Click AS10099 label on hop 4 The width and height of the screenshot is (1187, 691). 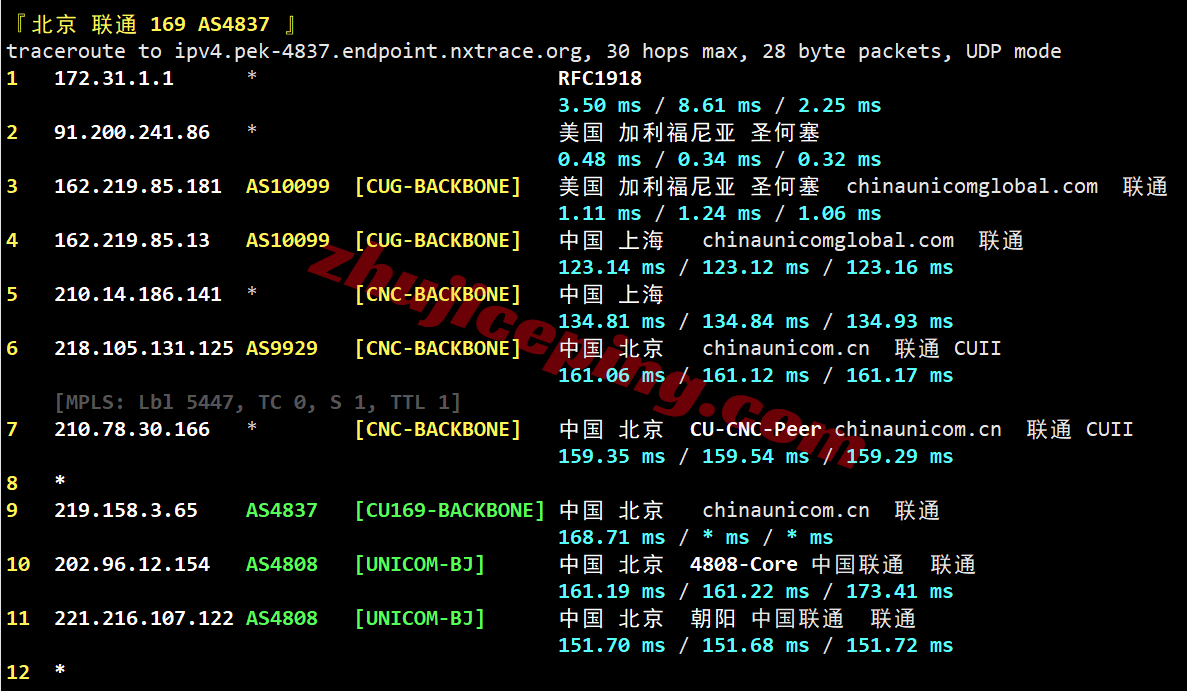(x=288, y=241)
